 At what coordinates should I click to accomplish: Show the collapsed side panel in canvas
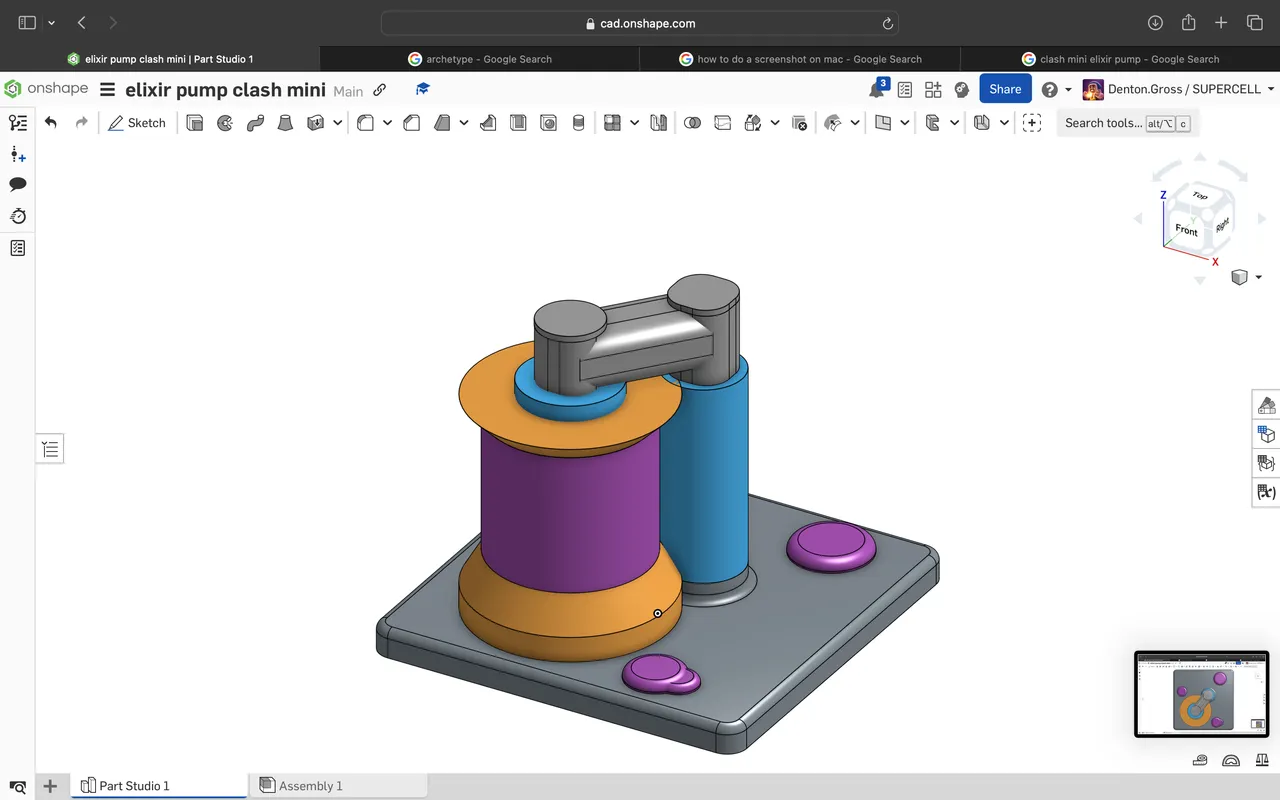(51, 450)
